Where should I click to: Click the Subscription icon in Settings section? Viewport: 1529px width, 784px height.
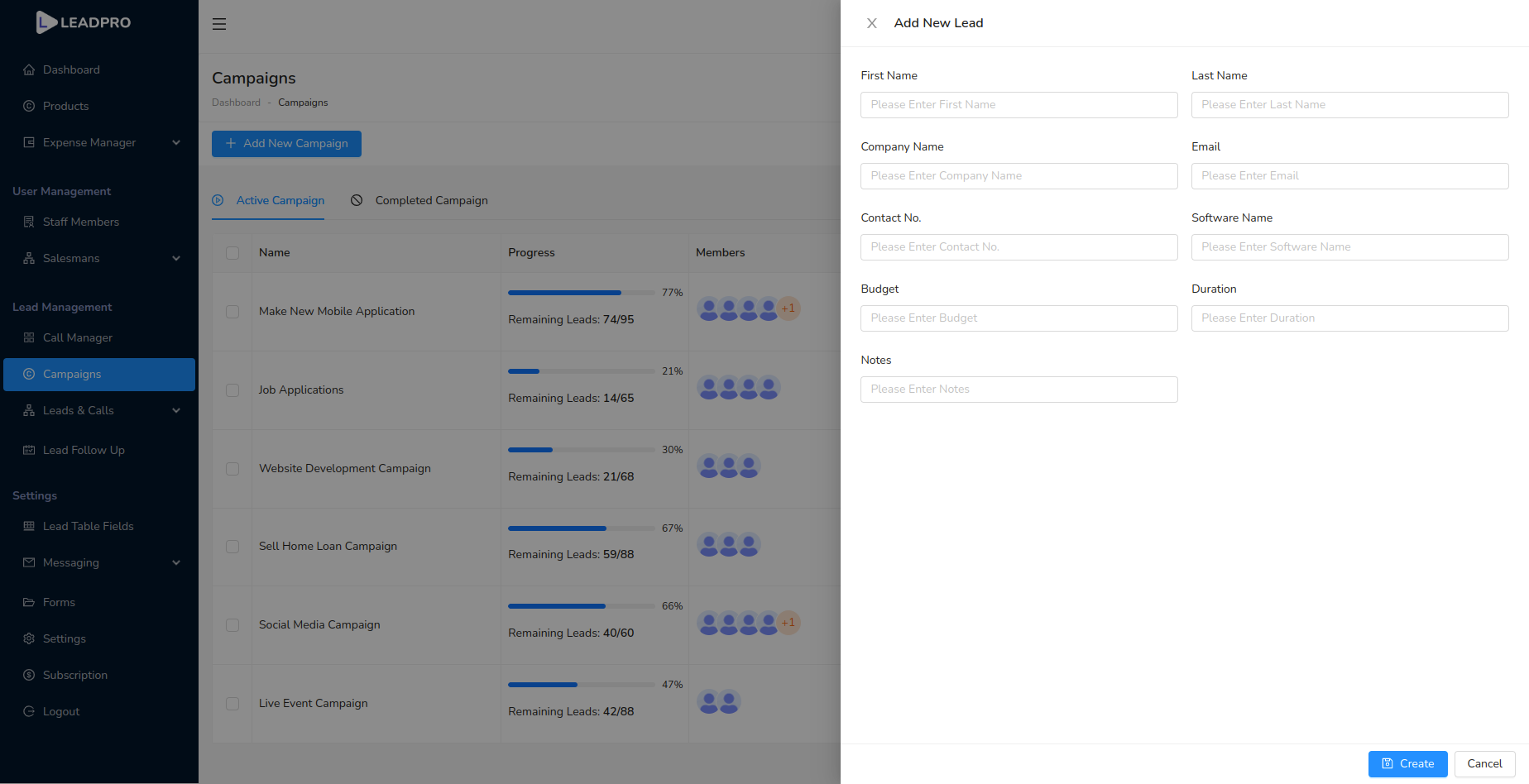pyautogui.click(x=30, y=675)
